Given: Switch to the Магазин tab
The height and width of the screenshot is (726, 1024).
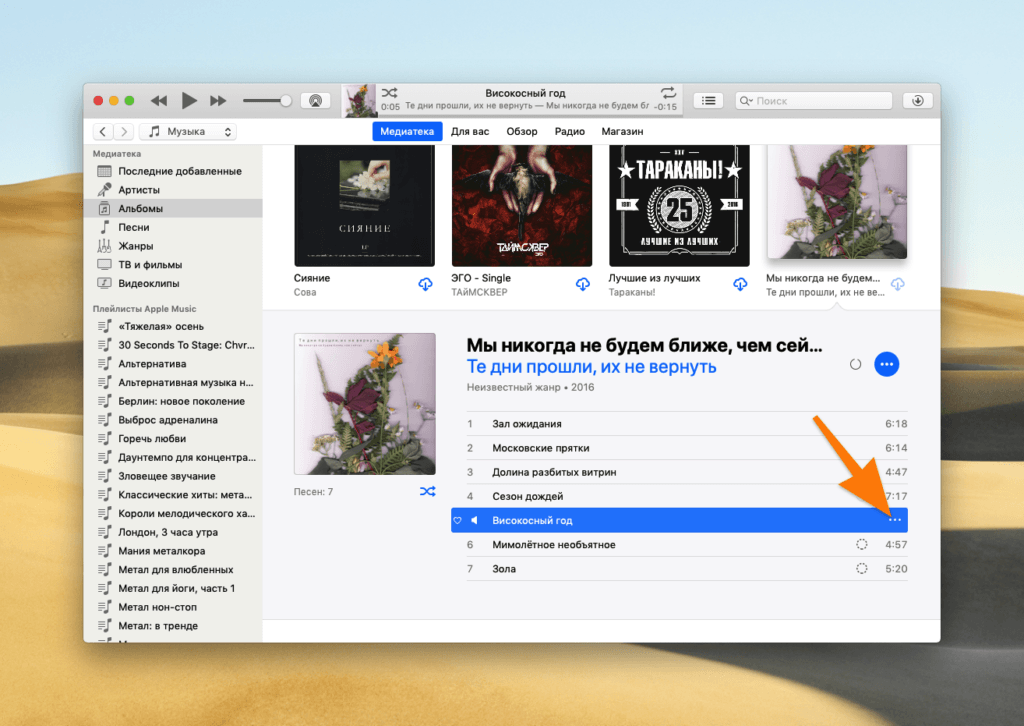Looking at the screenshot, I should point(622,131).
